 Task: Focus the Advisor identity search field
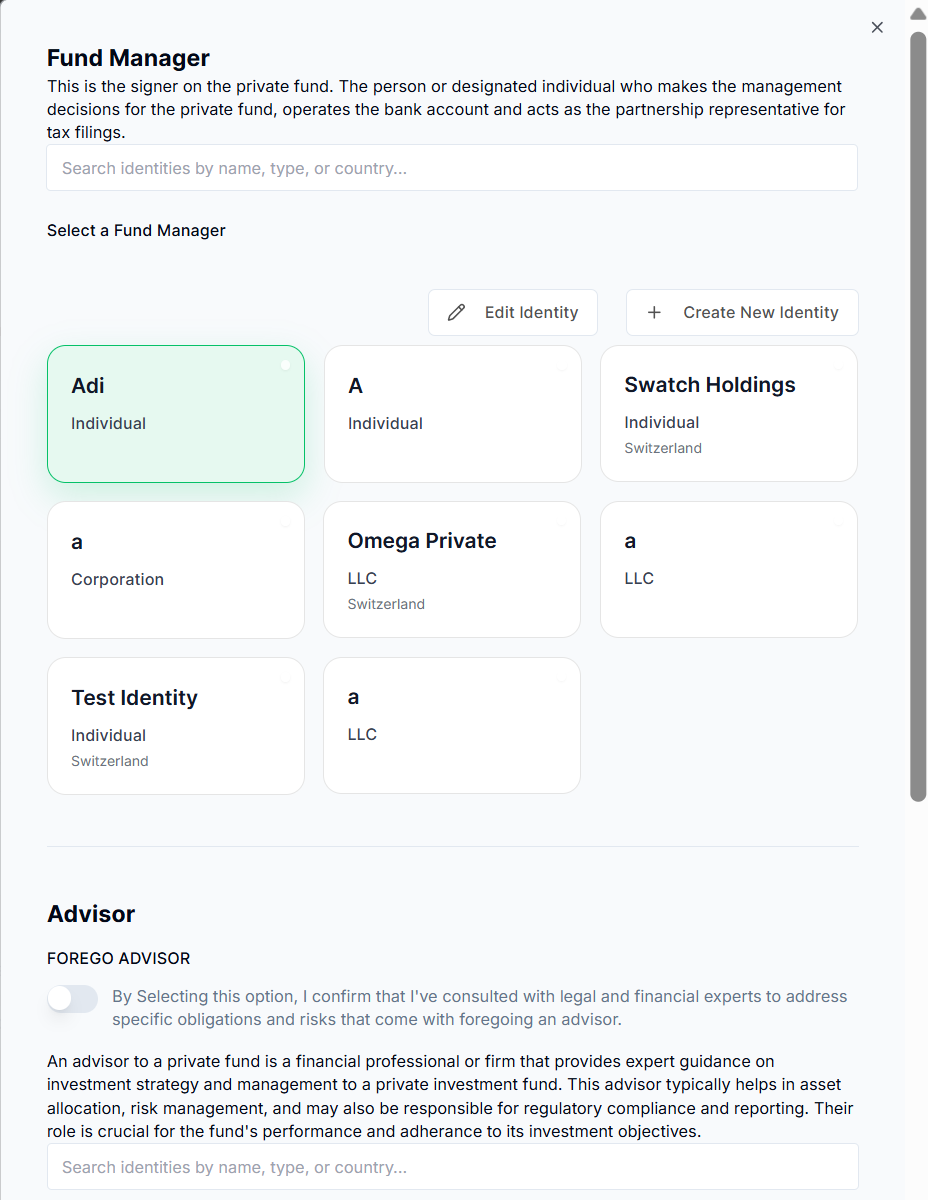click(452, 1167)
